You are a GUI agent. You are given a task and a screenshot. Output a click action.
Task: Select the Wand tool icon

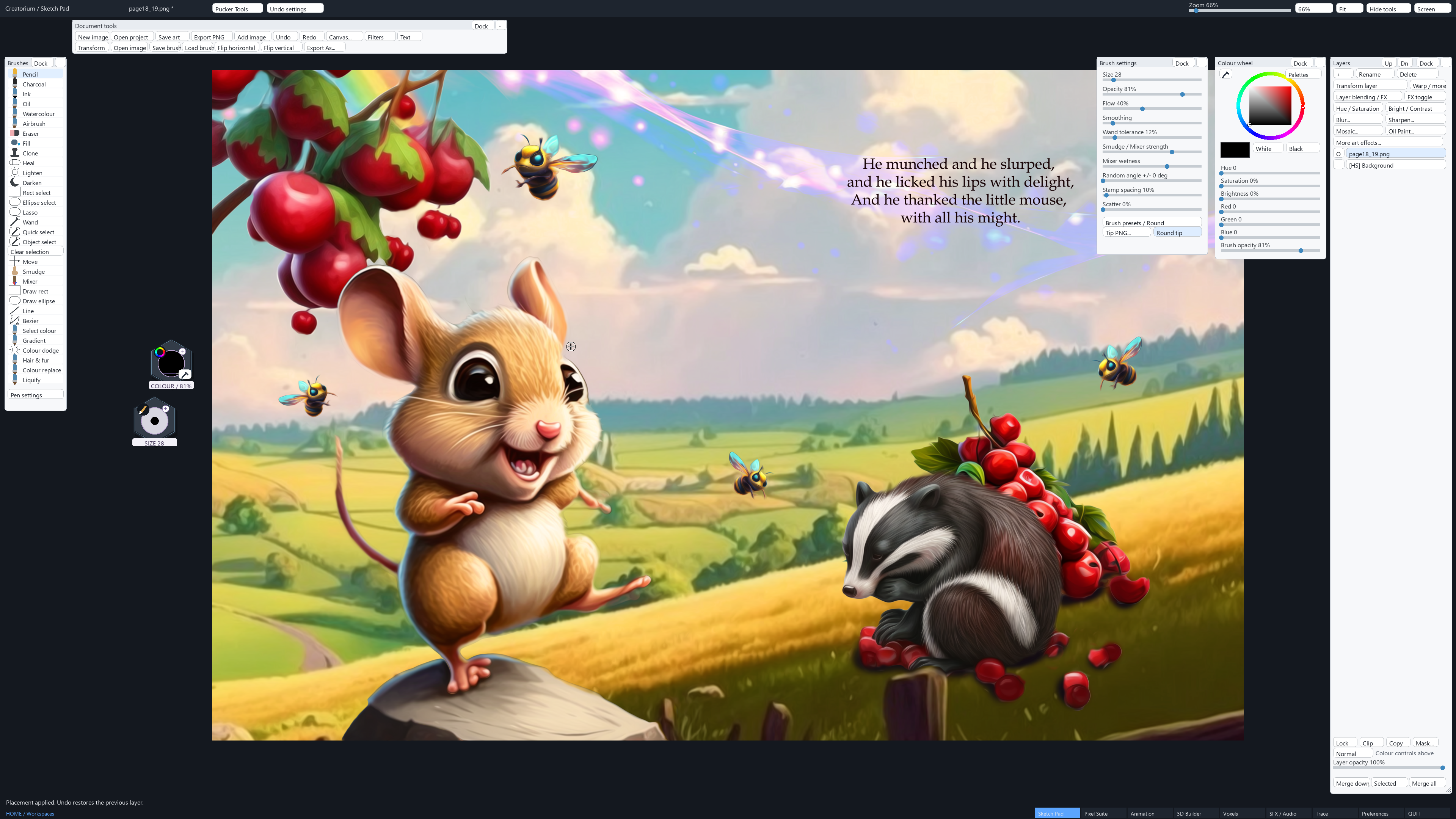click(x=15, y=221)
